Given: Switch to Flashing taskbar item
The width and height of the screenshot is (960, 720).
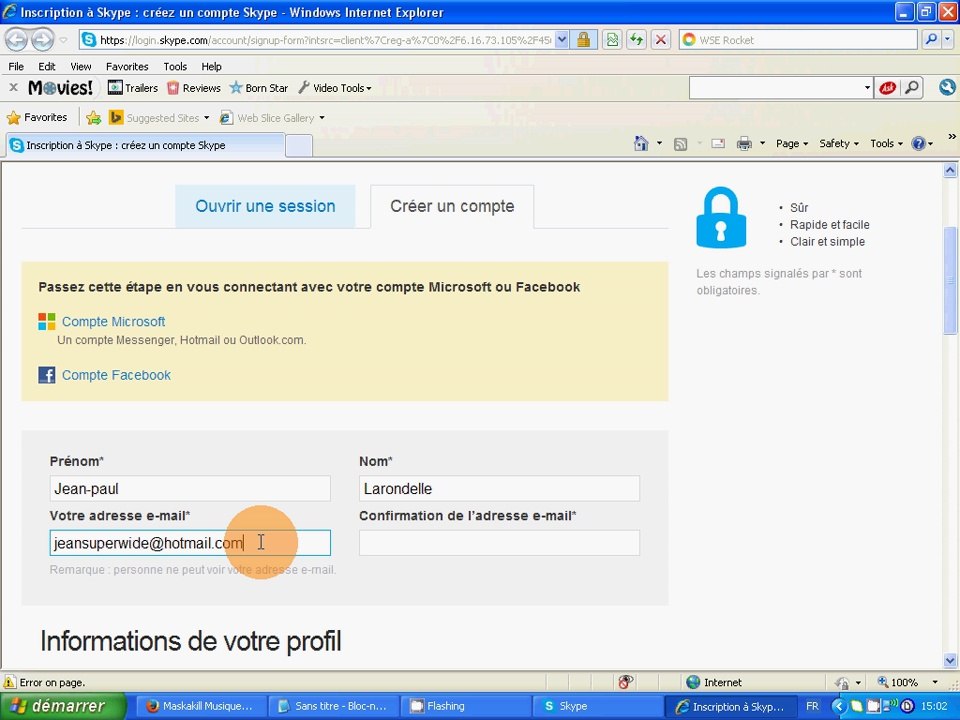Looking at the screenshot, I should 465,706.
